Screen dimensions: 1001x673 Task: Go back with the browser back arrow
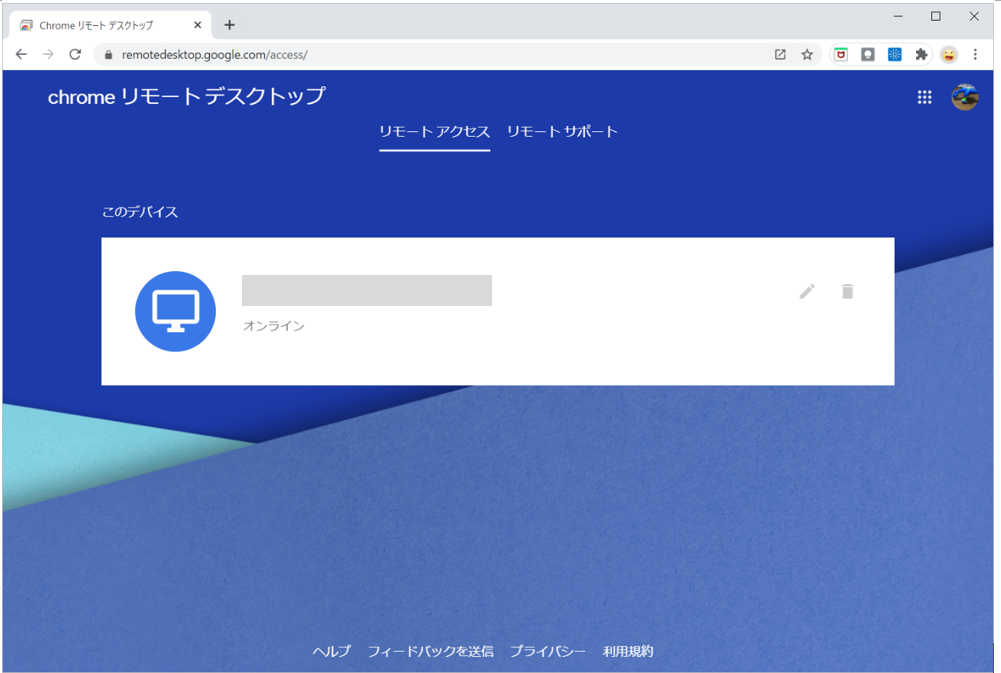[x=21, y=54]
